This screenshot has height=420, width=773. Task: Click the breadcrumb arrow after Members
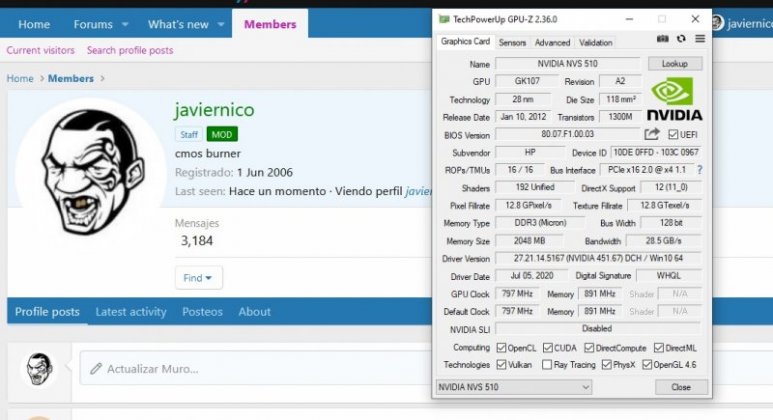pyautogui.click(x=102, y=78)
